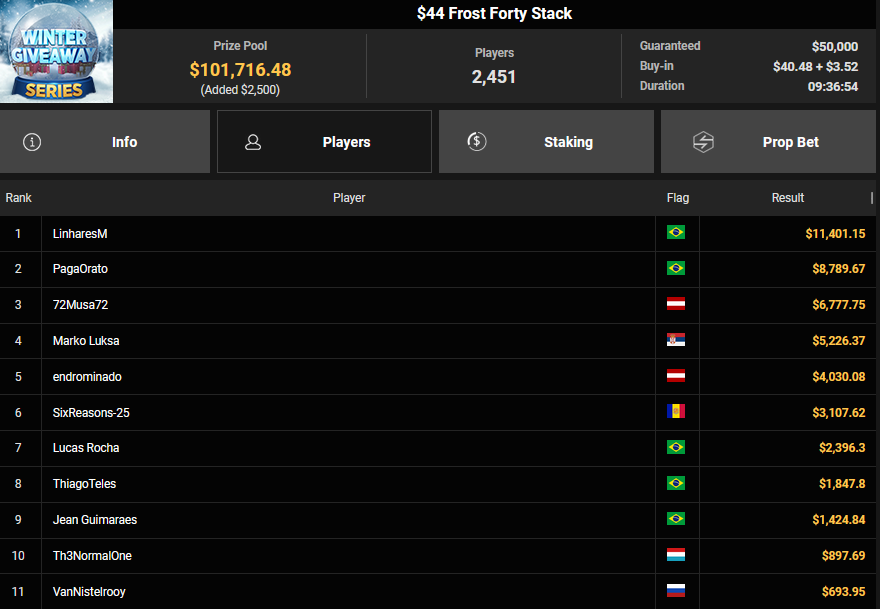This screenshot has height=609, width=880.
Task: Select player PagaOrato in the list
Action: 81,269
